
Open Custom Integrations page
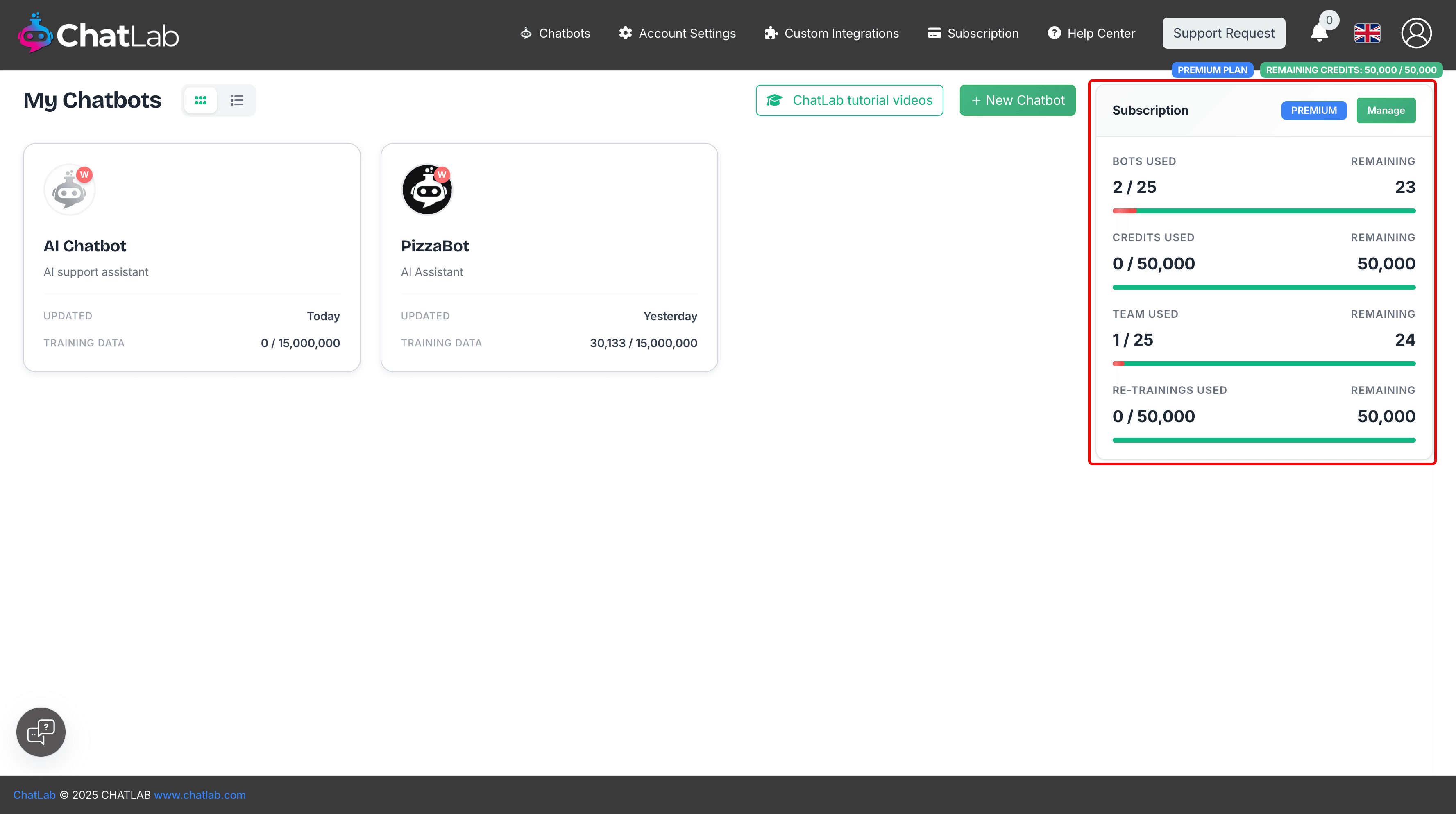(x=831, y=33)
